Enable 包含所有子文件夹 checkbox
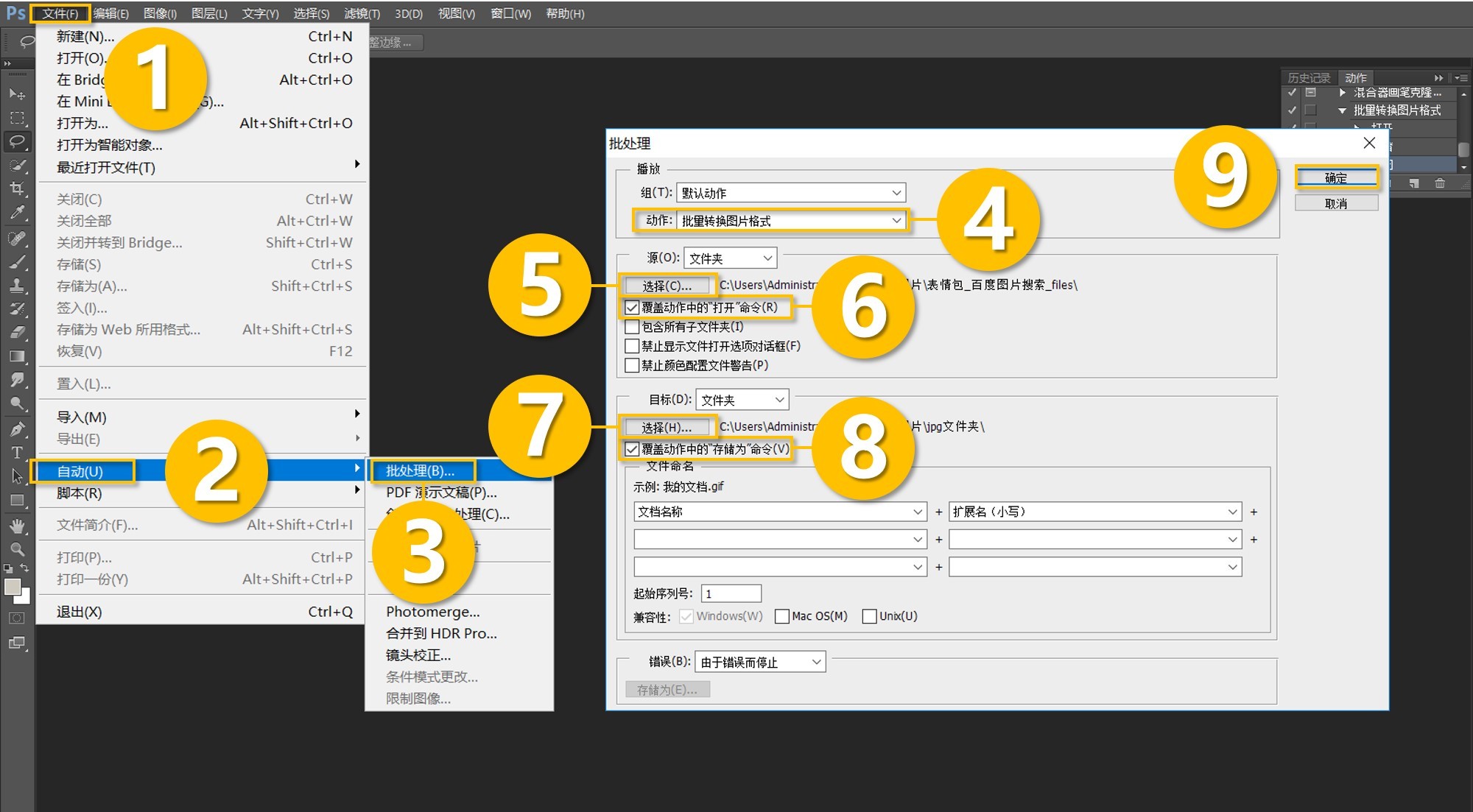Viewport: 1473px width, 812px height. coord(632,327)
